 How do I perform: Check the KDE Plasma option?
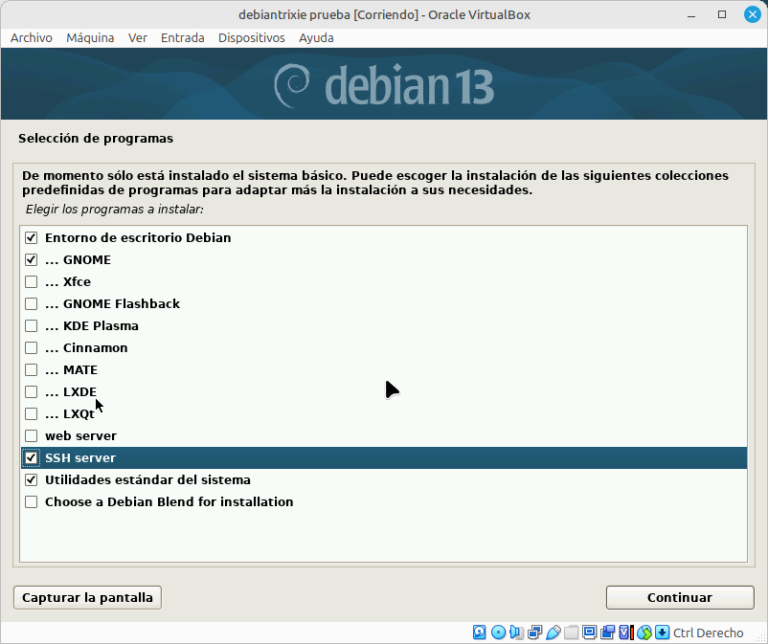[31, 326]
